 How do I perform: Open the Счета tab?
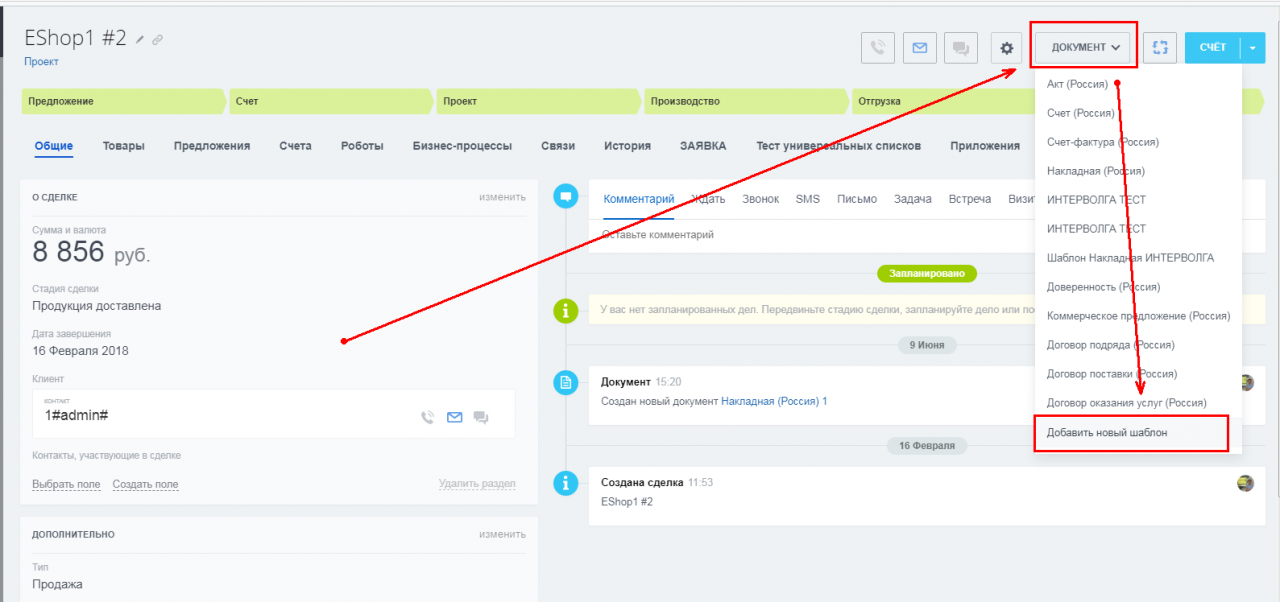pyautogui.click(x=295, y=146)
